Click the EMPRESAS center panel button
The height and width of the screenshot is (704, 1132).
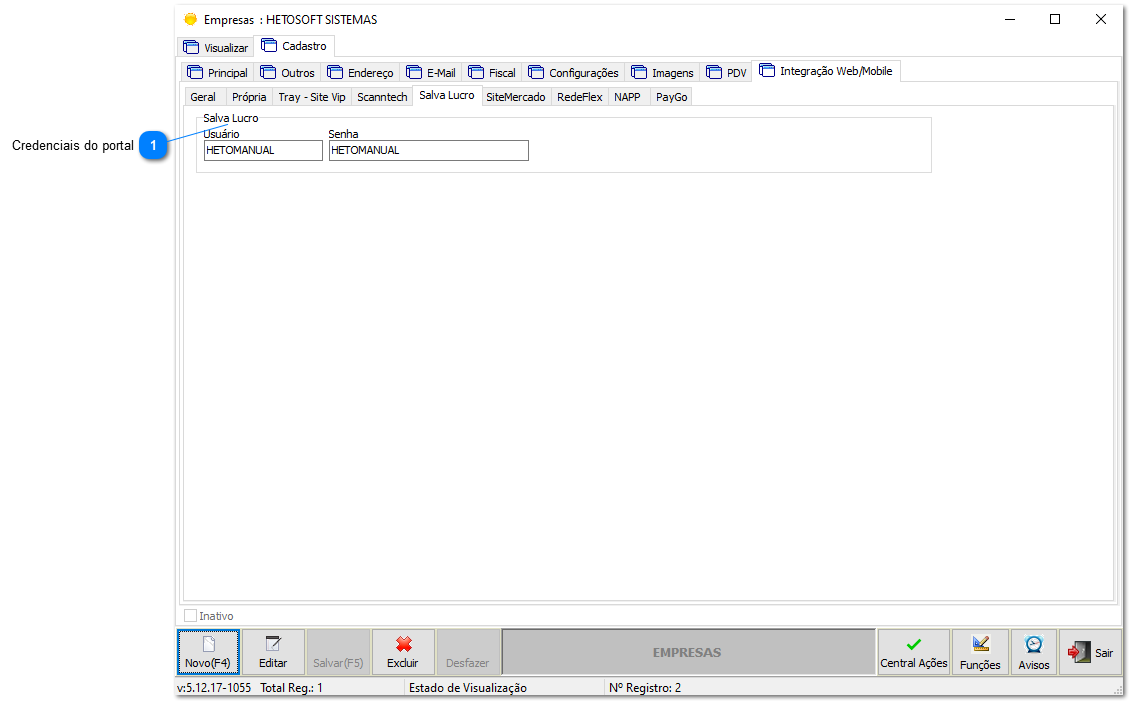687,652
